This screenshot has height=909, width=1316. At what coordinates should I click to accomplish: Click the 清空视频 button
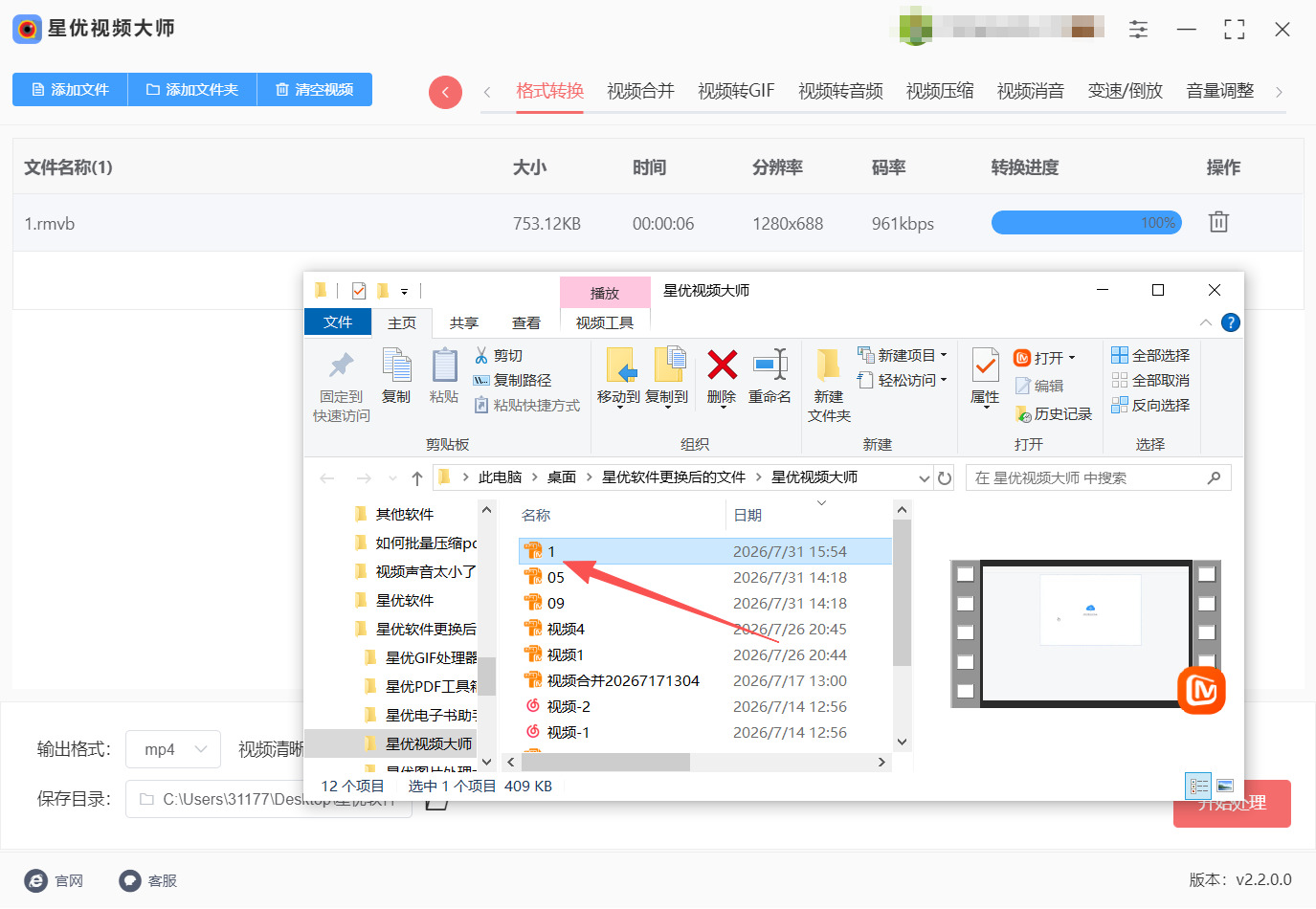click(x=315, y=90)
